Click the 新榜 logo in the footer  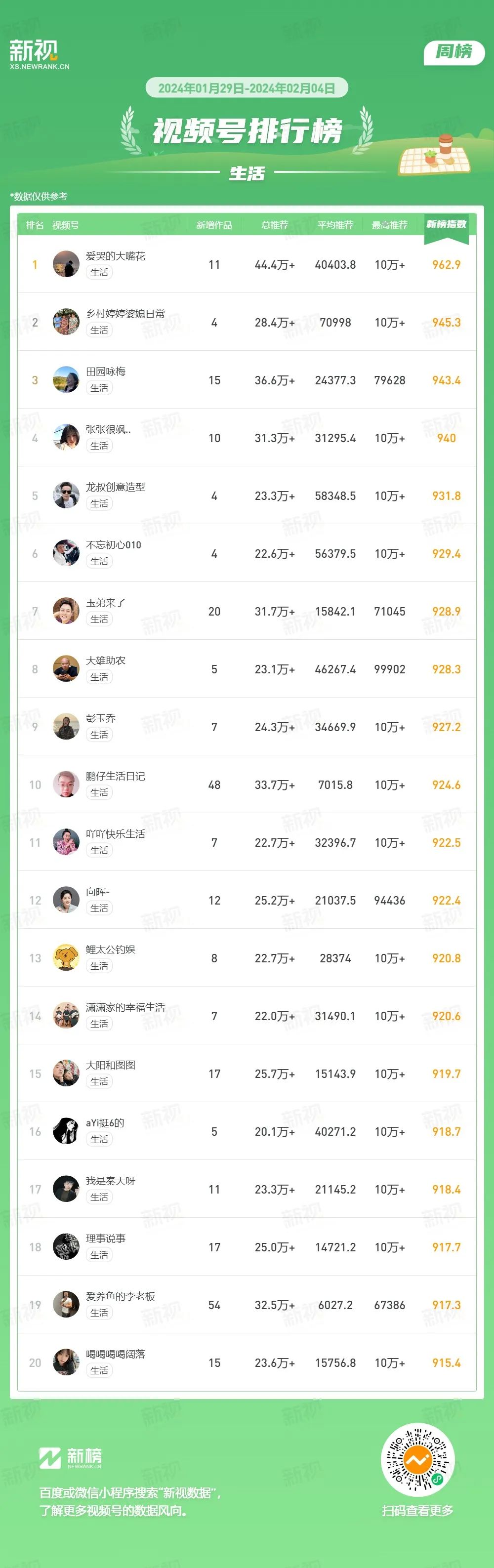[x=71, y=1458]
